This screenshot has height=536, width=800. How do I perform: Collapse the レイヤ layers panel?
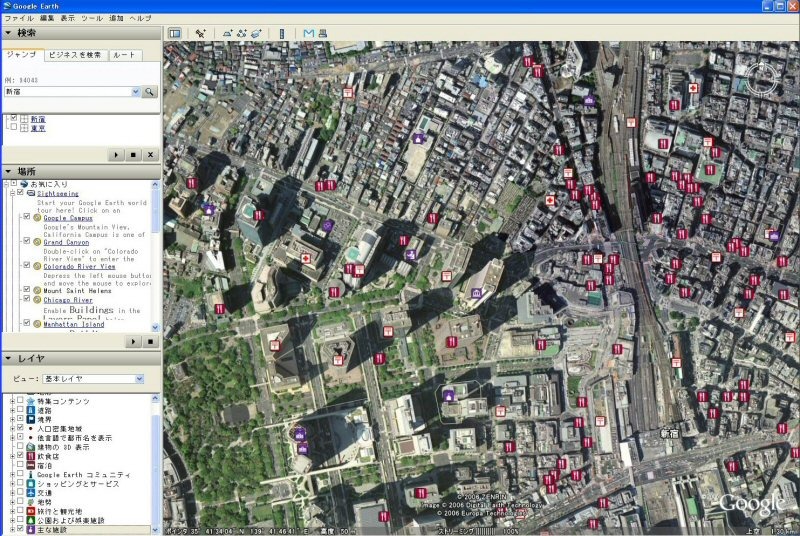pos(8,359)
